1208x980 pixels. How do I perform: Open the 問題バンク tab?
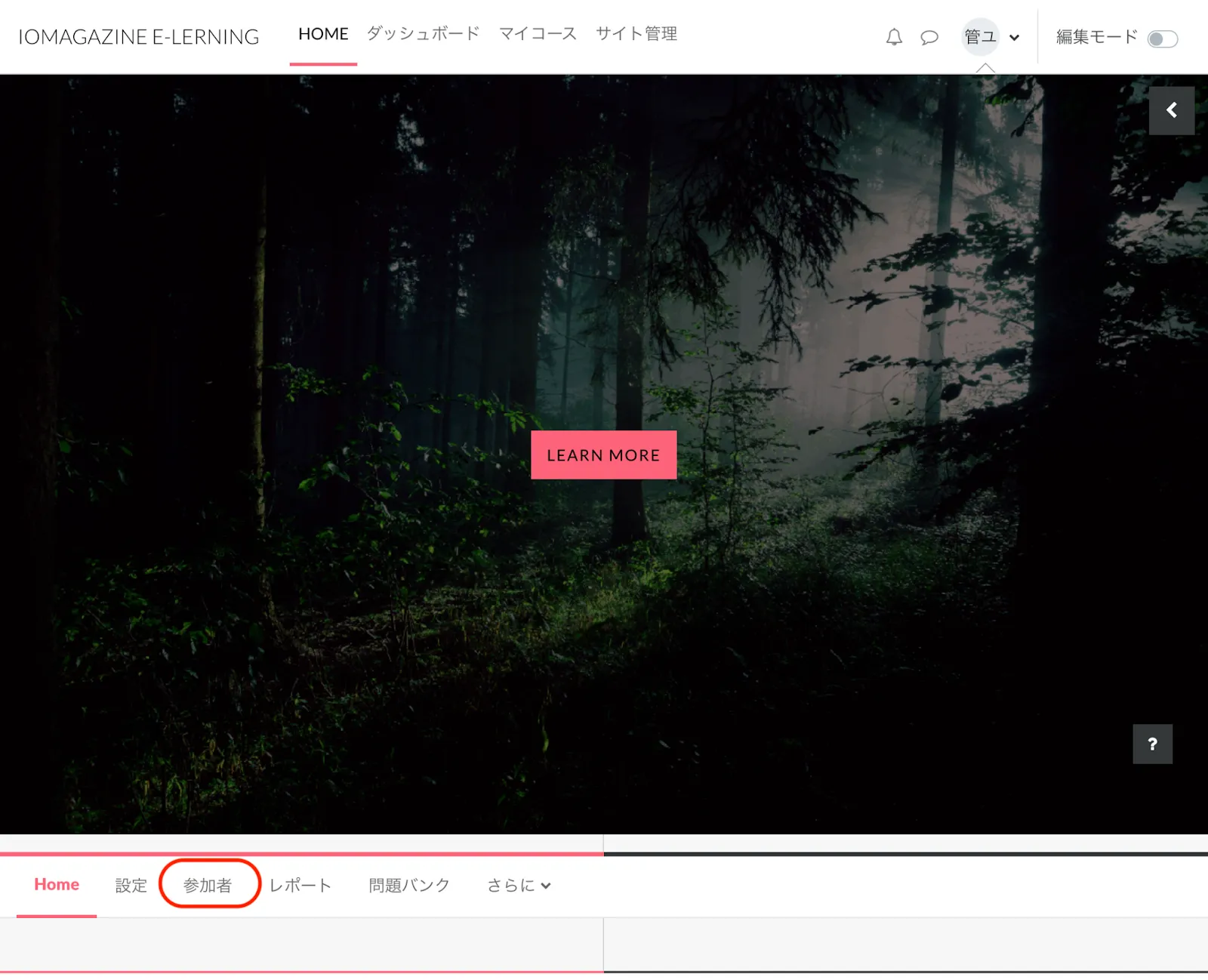pyautogui.click(x=409, y=886)
